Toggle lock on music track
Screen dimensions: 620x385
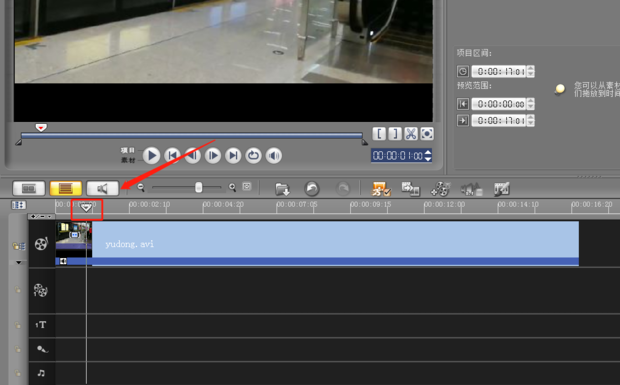(18, 373)
